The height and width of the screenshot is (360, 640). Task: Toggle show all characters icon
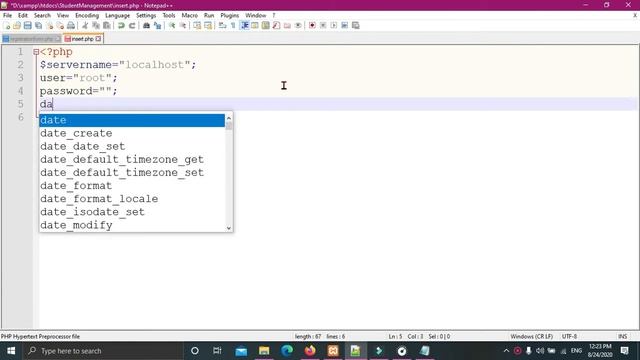coord(233,25)
